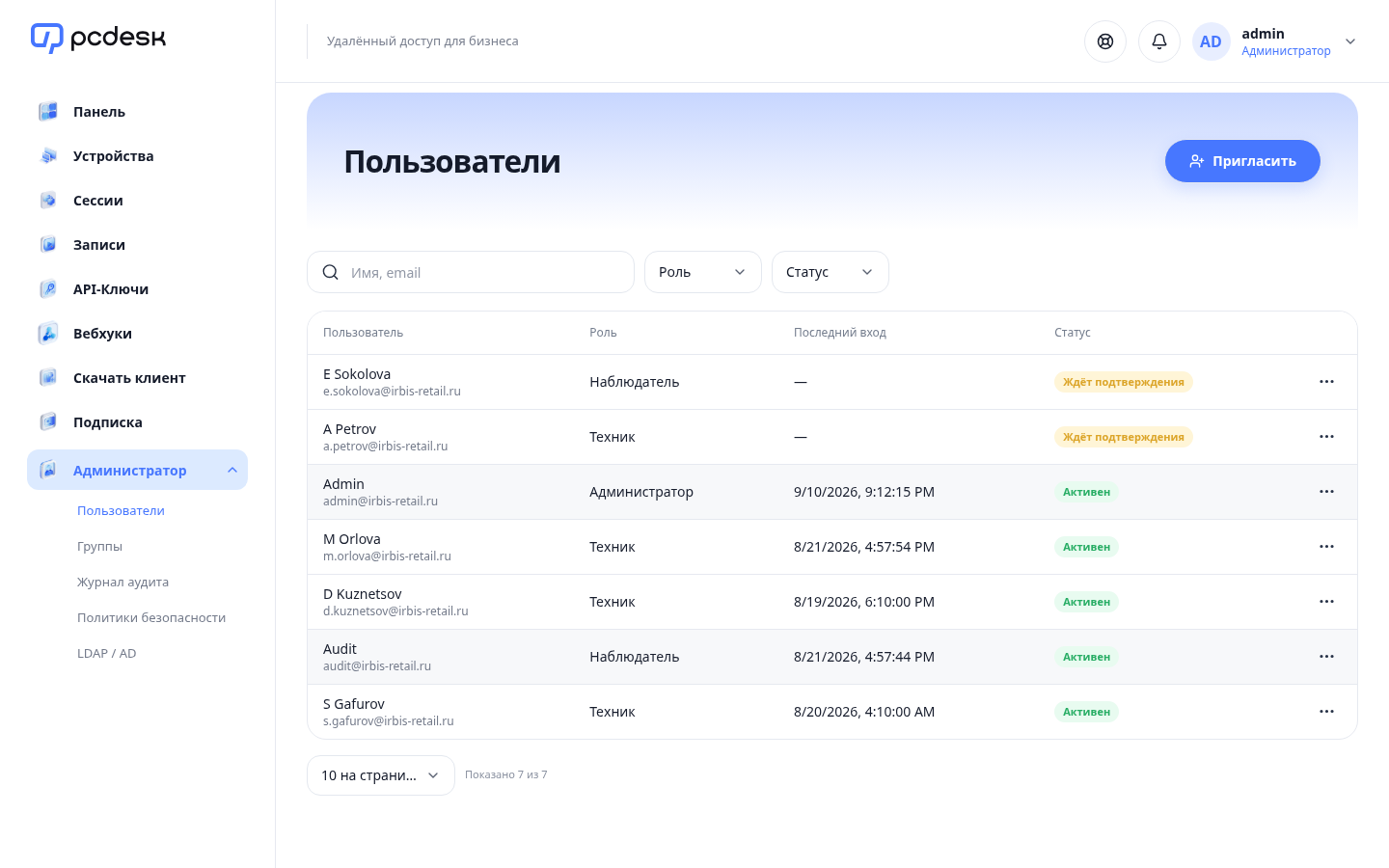Click the Последний вход column header

[x=840, y=333]
